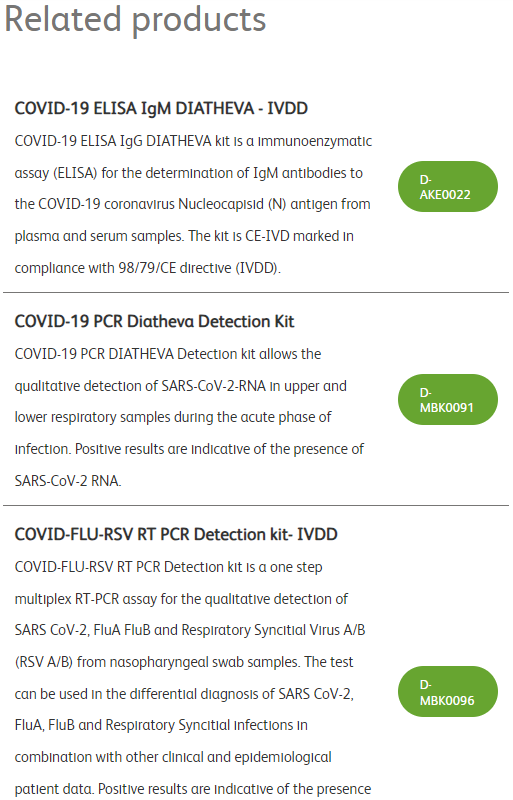Select the green D-MBK0091 product code button
Viewport: 513px width, 800px height.
448,399
